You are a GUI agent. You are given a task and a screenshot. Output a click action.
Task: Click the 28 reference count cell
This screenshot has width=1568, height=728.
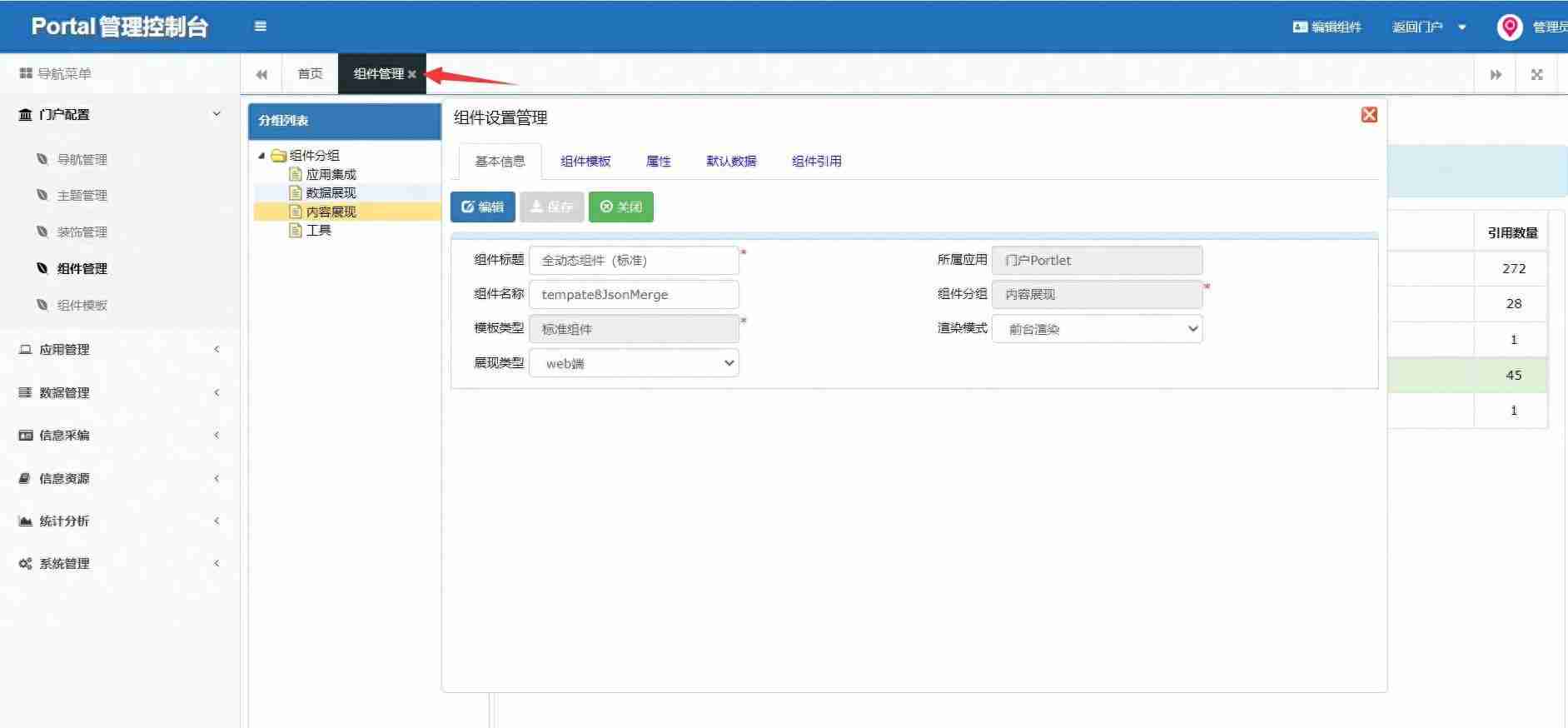pos(1512,303)
